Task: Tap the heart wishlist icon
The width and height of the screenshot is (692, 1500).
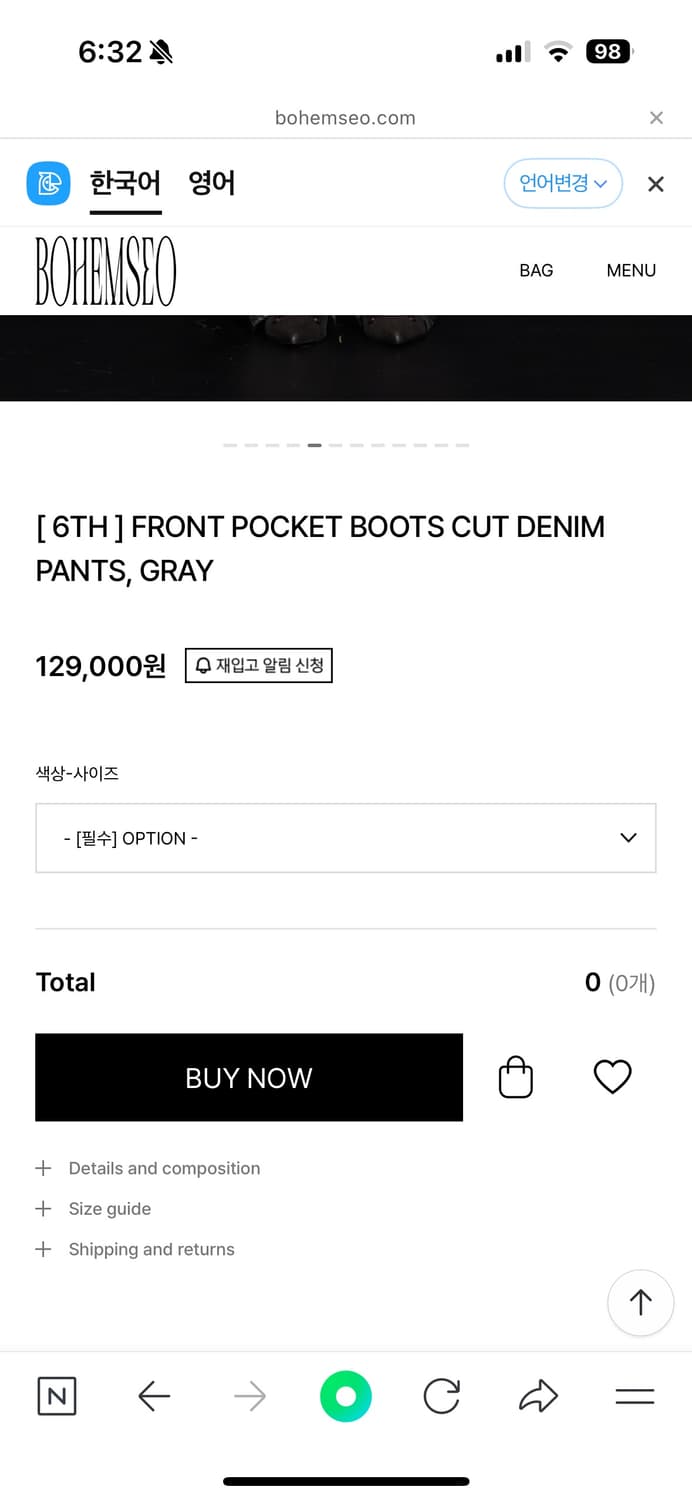Action: [x=612, y=1077]
